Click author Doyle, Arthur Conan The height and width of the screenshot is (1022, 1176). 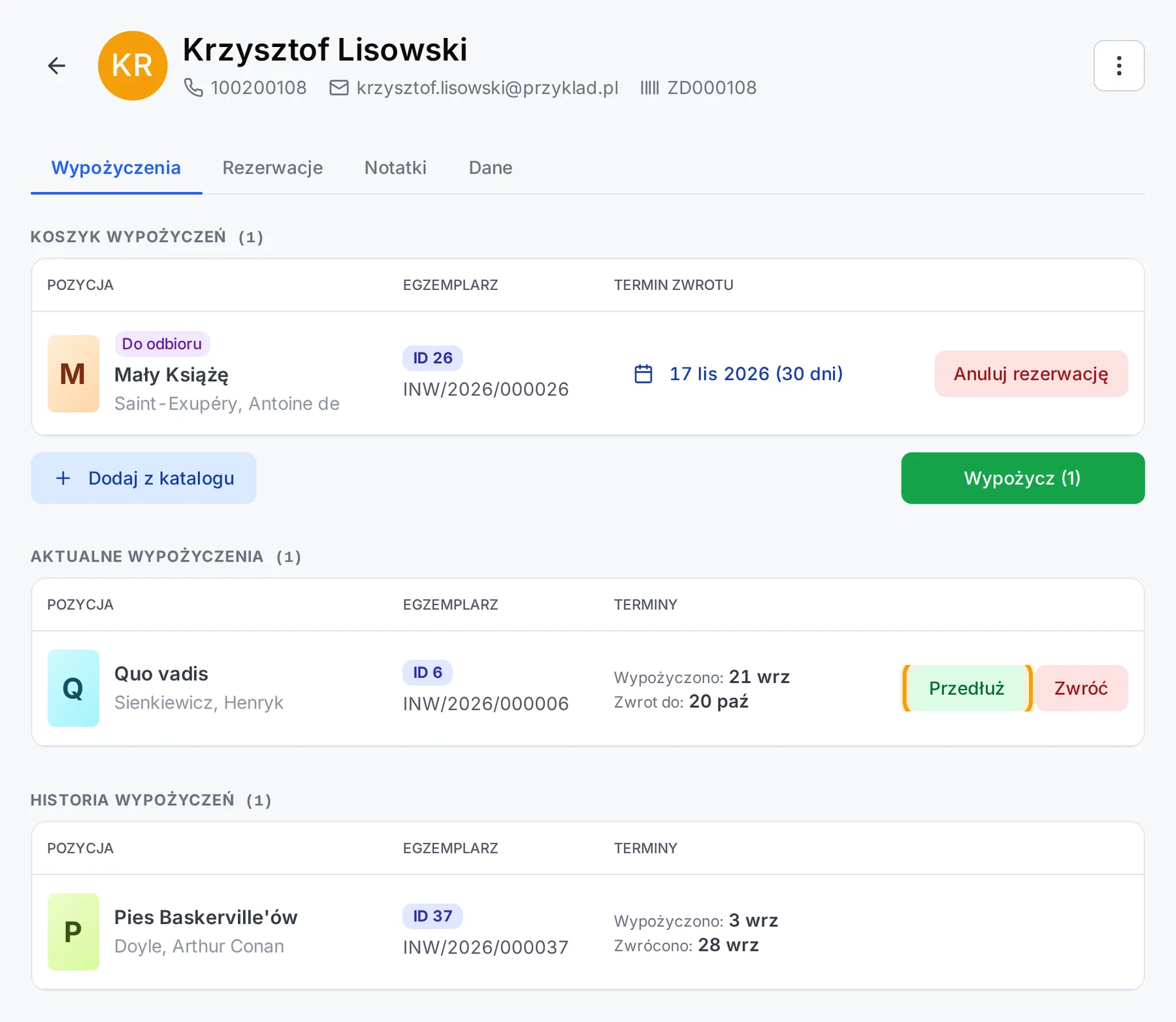click(199, 946)
